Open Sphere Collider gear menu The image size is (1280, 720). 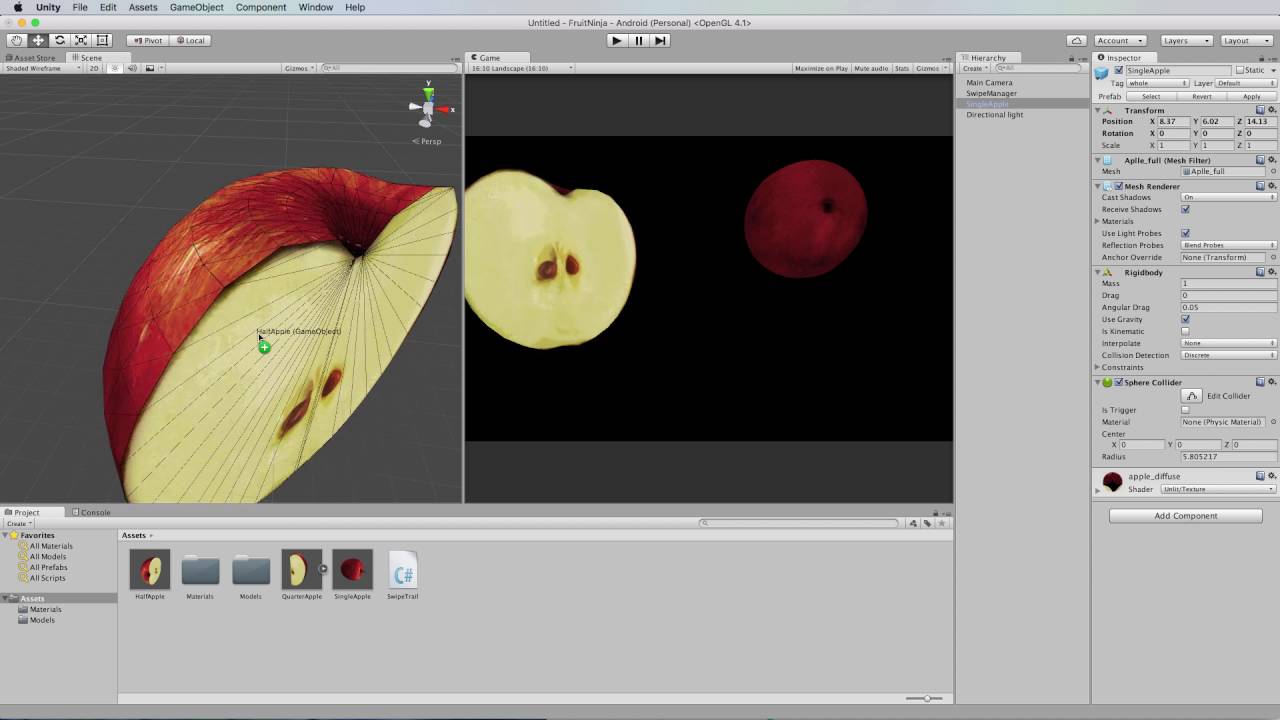pyautogui.click(x=1272, y=381)
